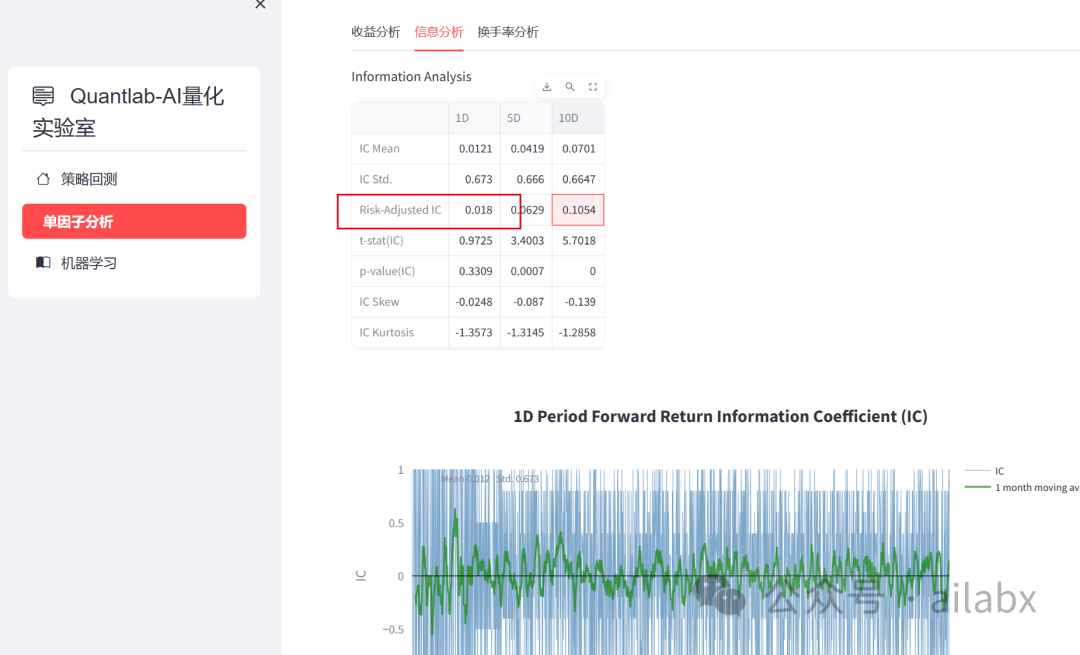1080x655 pixels.
Task: Open the 单因子分析 sidebar page
Action: tap(134, 221)
